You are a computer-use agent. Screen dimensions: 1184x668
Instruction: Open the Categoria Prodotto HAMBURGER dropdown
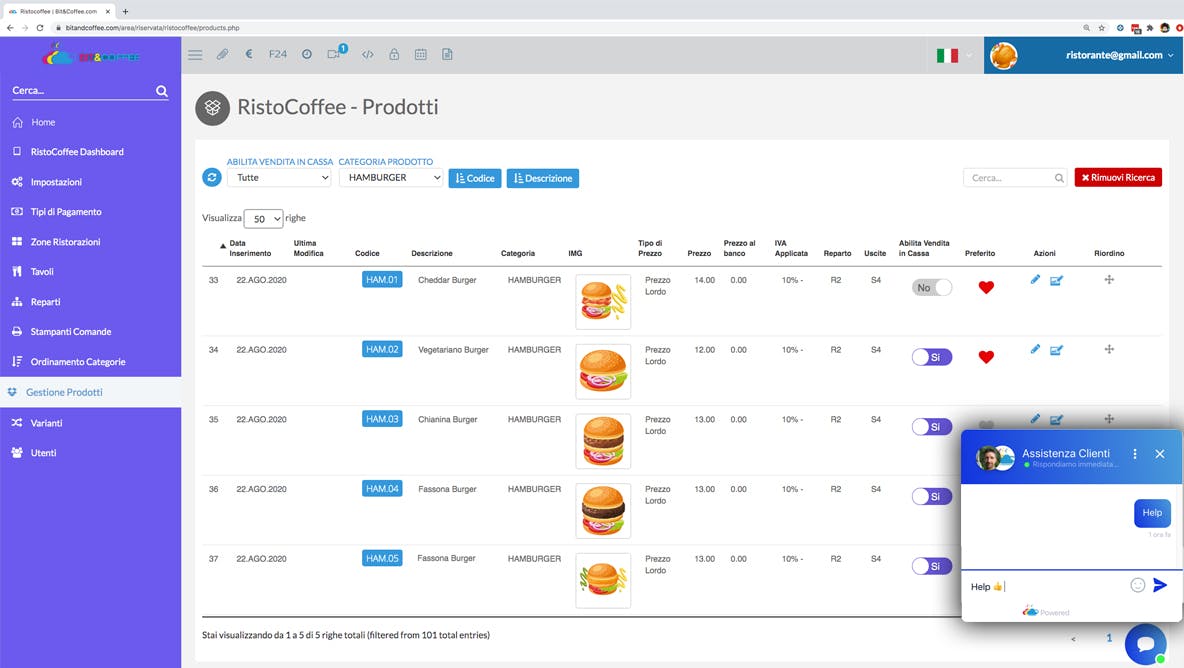(391, 178)
